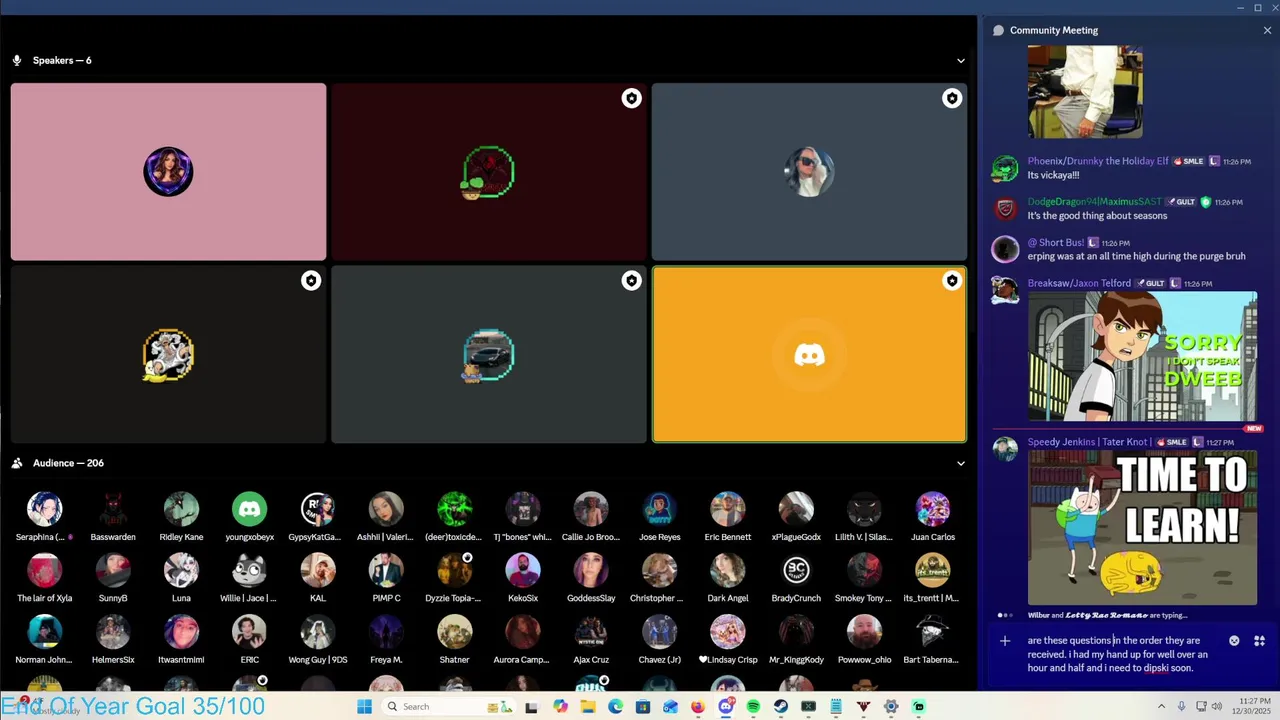Click moderator badge on the orange speaker tile

951,281
